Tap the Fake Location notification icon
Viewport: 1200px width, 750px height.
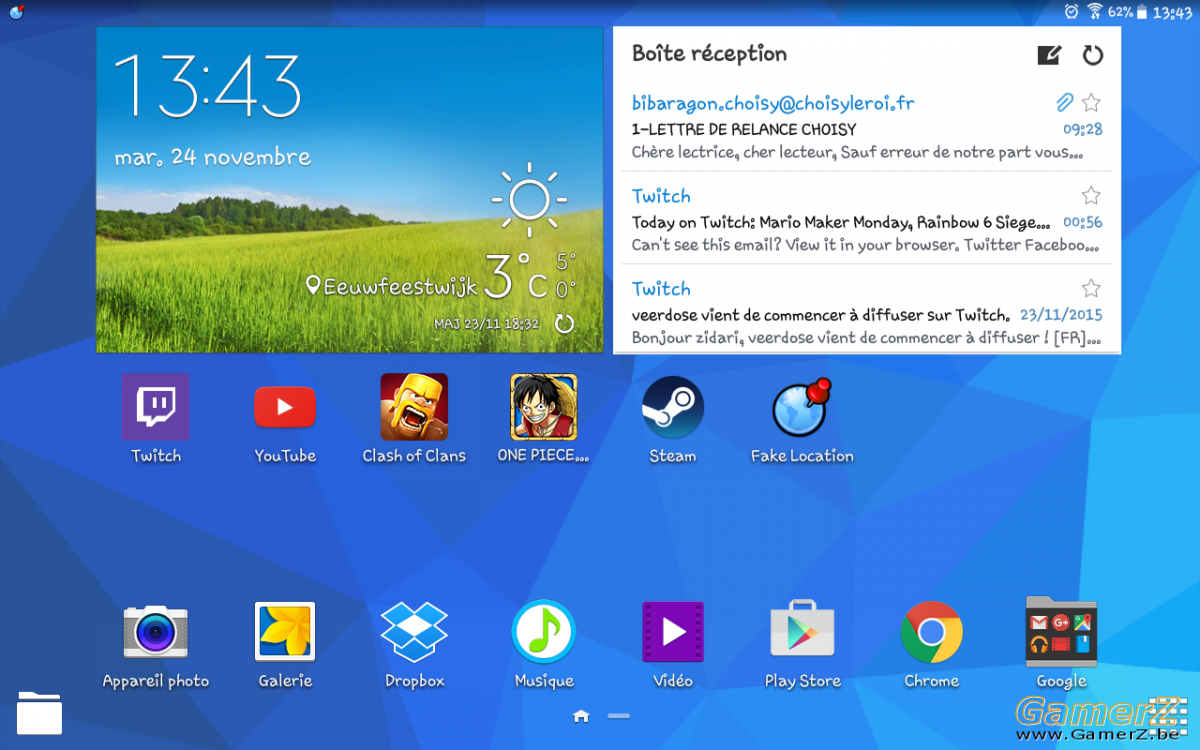tap(16, 12)
